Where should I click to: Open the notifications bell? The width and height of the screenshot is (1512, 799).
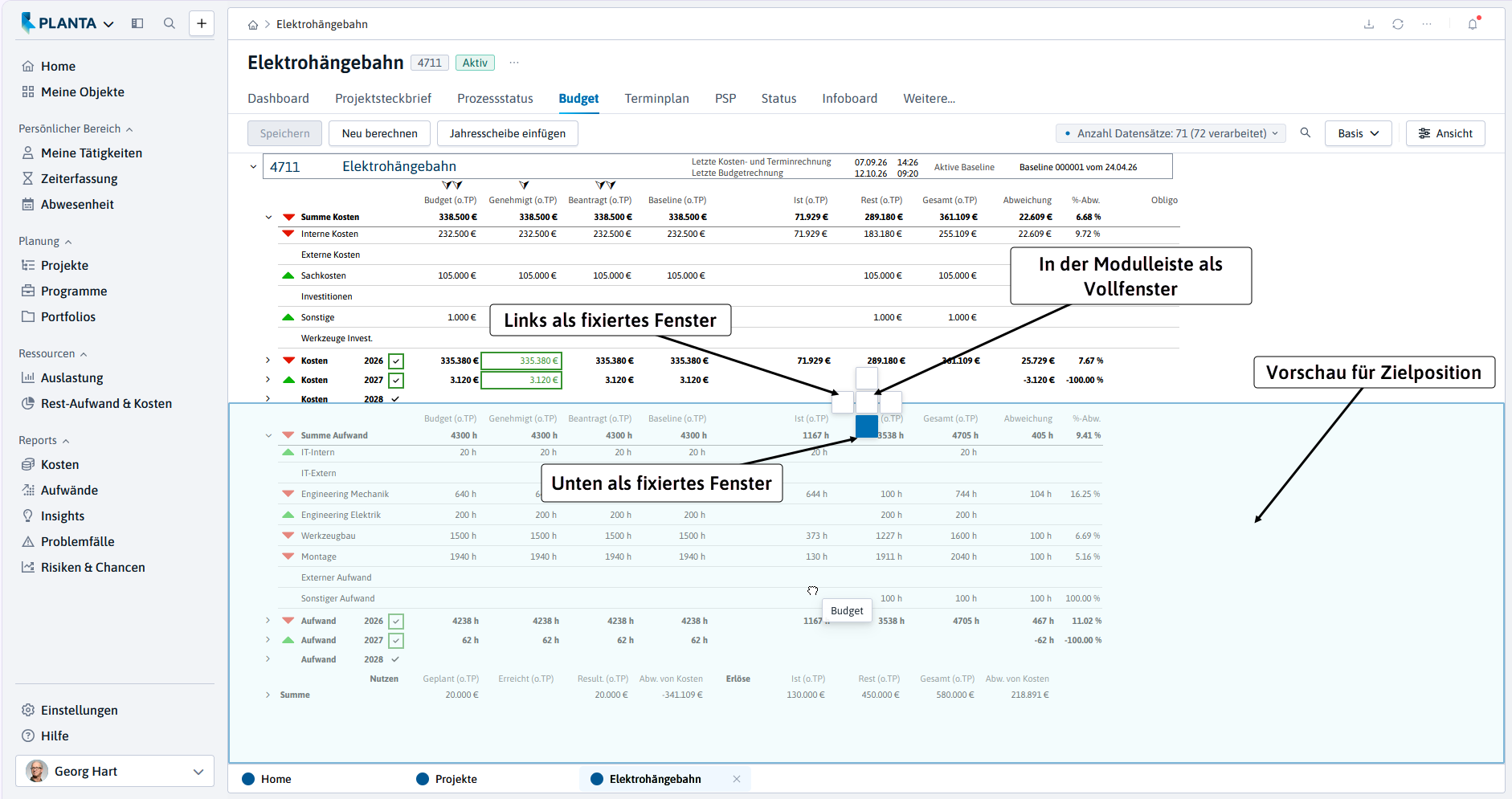tap(1473, 24)
